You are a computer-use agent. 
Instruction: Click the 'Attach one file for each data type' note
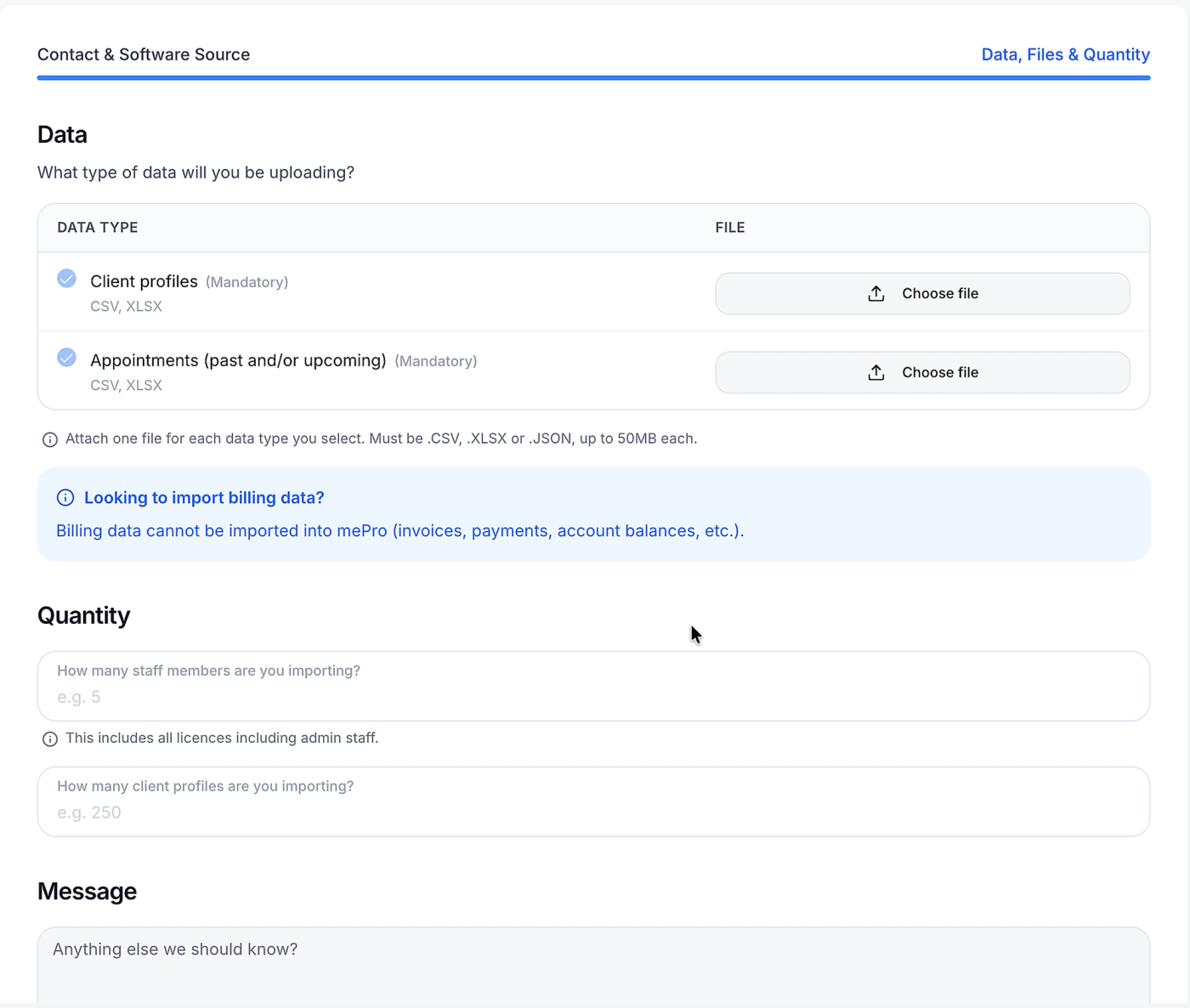(x=381, y=439)
